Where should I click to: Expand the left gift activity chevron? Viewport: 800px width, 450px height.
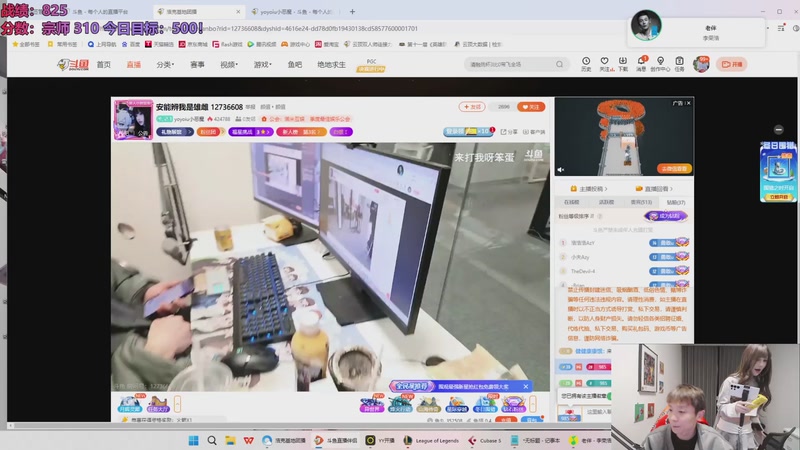tap(178, 404)
